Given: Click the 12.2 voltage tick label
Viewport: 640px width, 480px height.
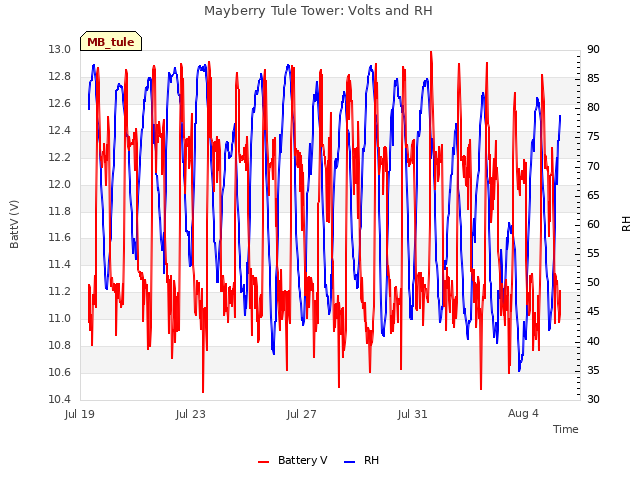Looking at the screenshot, I should (x=60, y=158).
